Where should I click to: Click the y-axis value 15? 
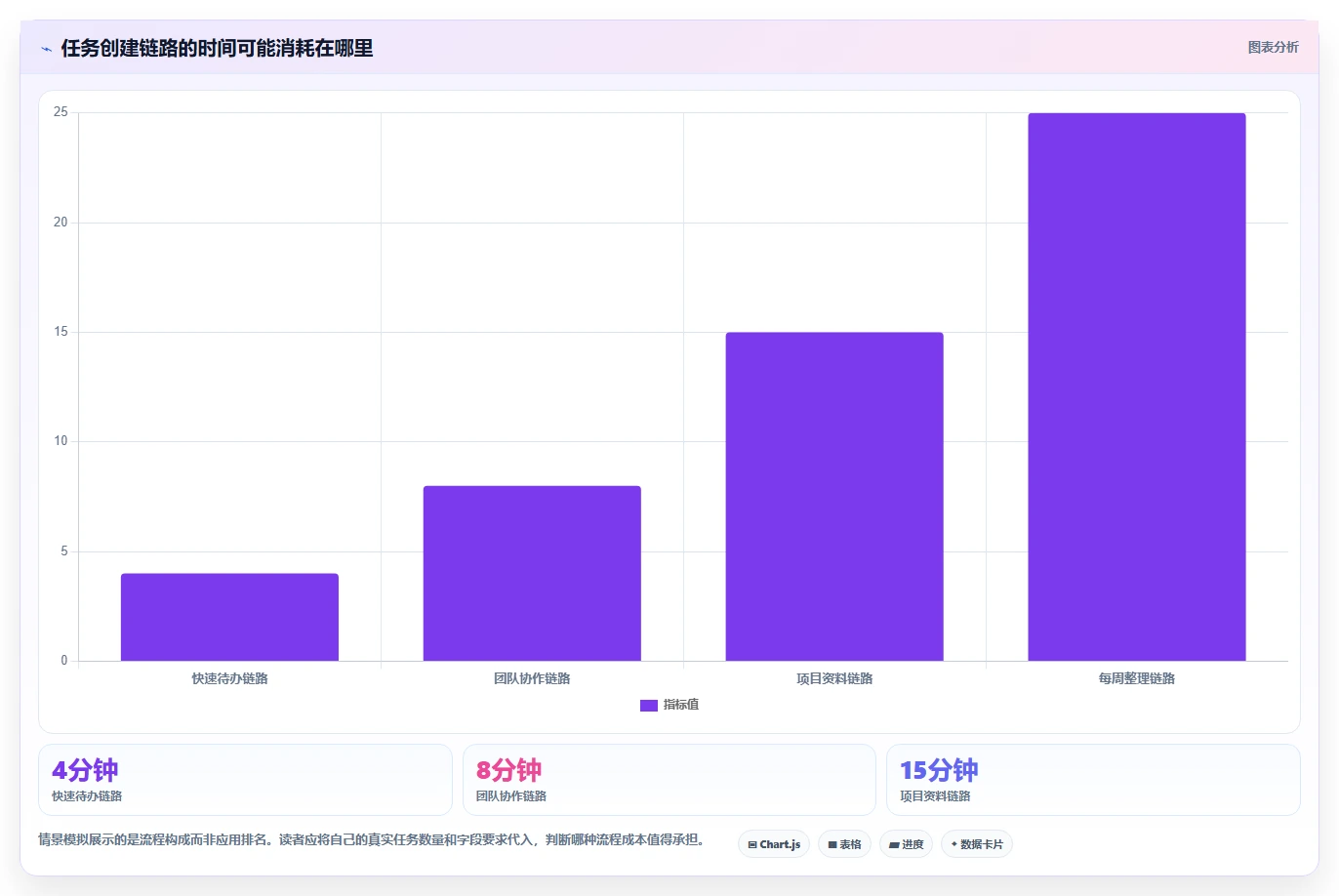pos(61,332)
